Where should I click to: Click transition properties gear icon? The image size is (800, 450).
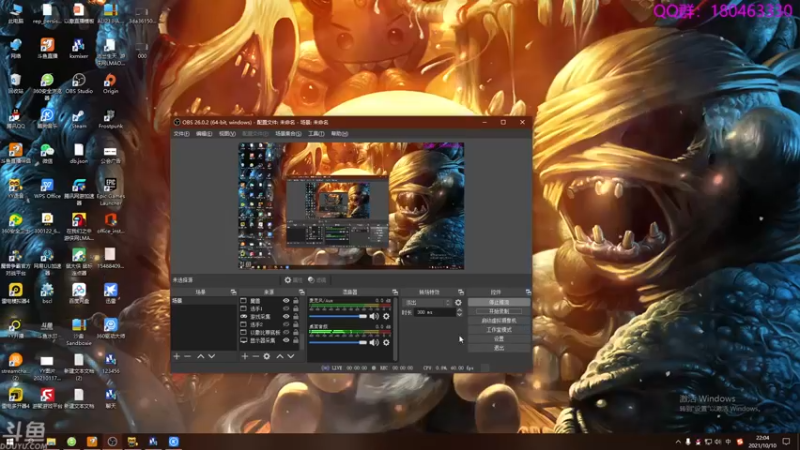point(458,302)
